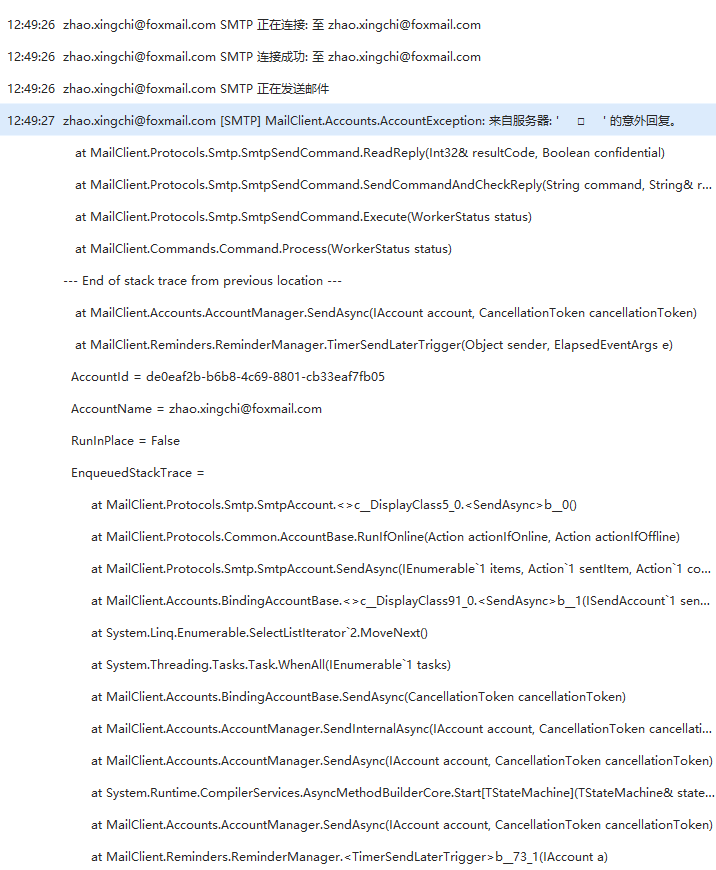The image size is (716, 870).
Task: Click the RunInPlace = False line
Action: [125, 441]
